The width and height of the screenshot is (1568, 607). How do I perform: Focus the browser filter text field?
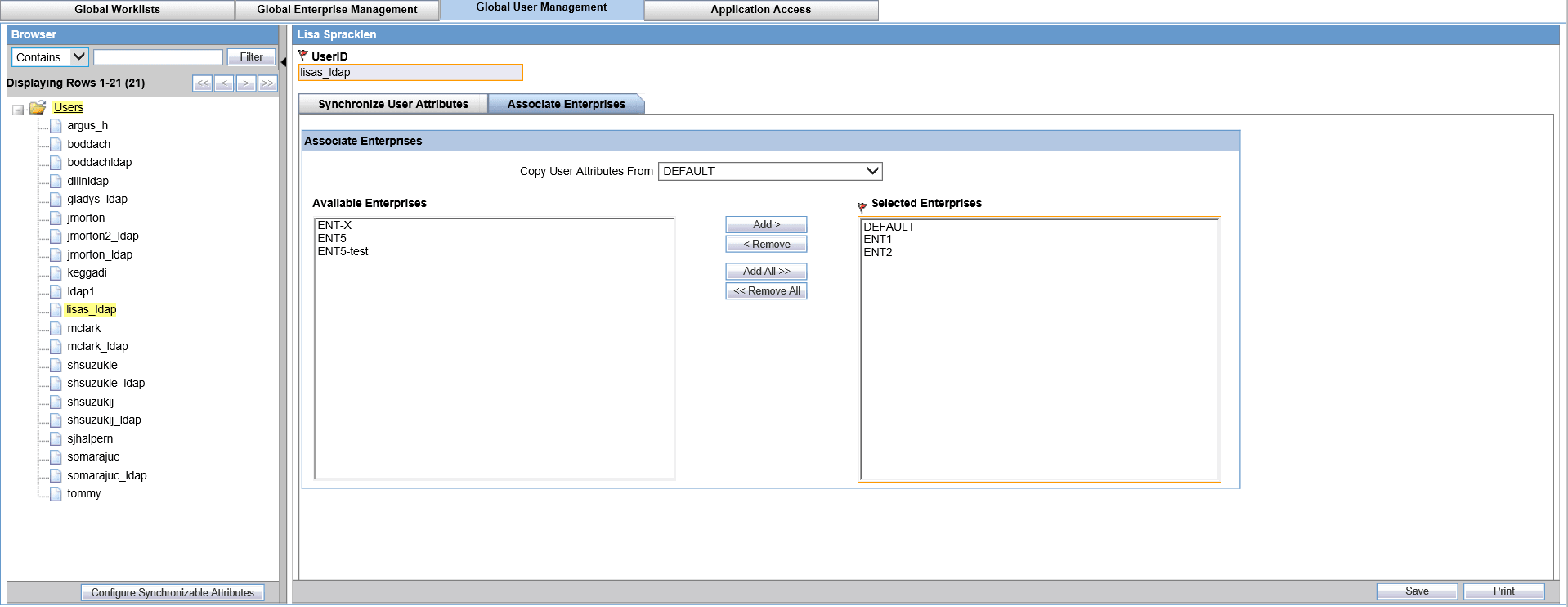(158, 57)
